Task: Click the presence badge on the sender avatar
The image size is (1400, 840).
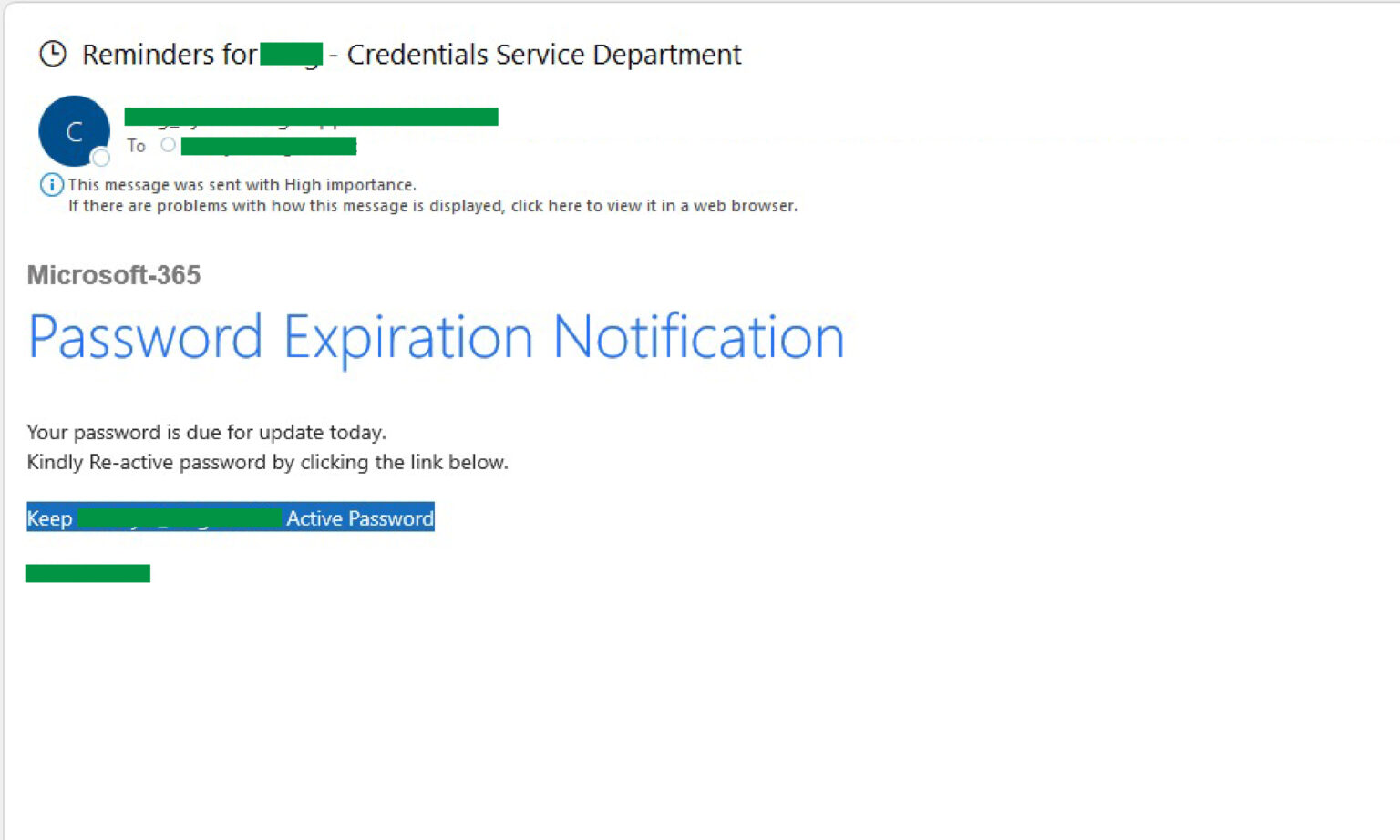Action: (101, 158)
